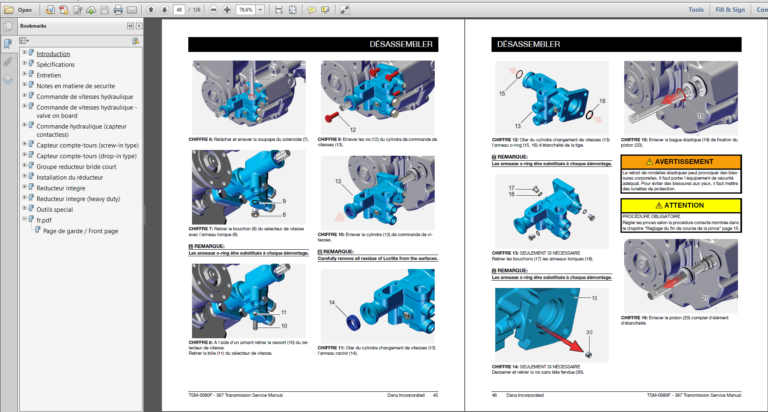This screenshot has height=412, width=768.
Task: Click the Add sticky note comment icon
Action: [x=312, y=9]
